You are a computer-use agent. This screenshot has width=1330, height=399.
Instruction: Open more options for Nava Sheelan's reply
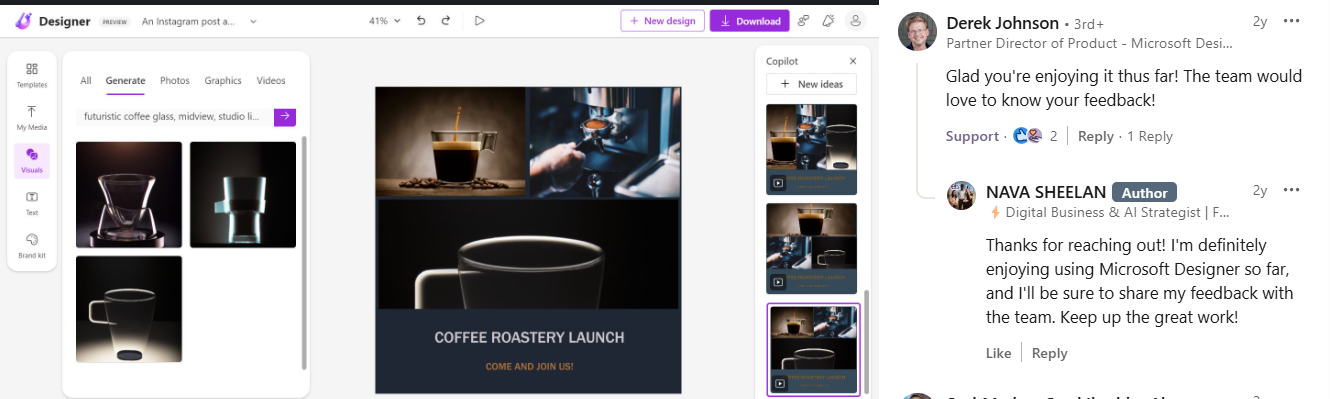pos(1292,190)
